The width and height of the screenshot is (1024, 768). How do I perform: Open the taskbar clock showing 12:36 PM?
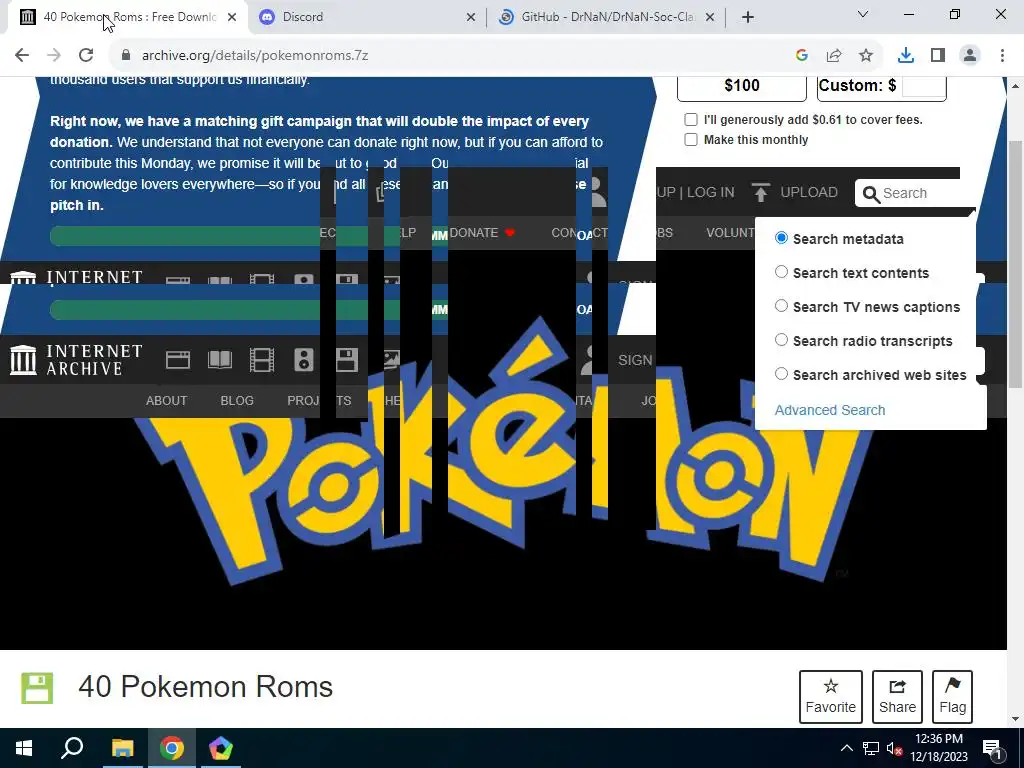pos(938,748)
